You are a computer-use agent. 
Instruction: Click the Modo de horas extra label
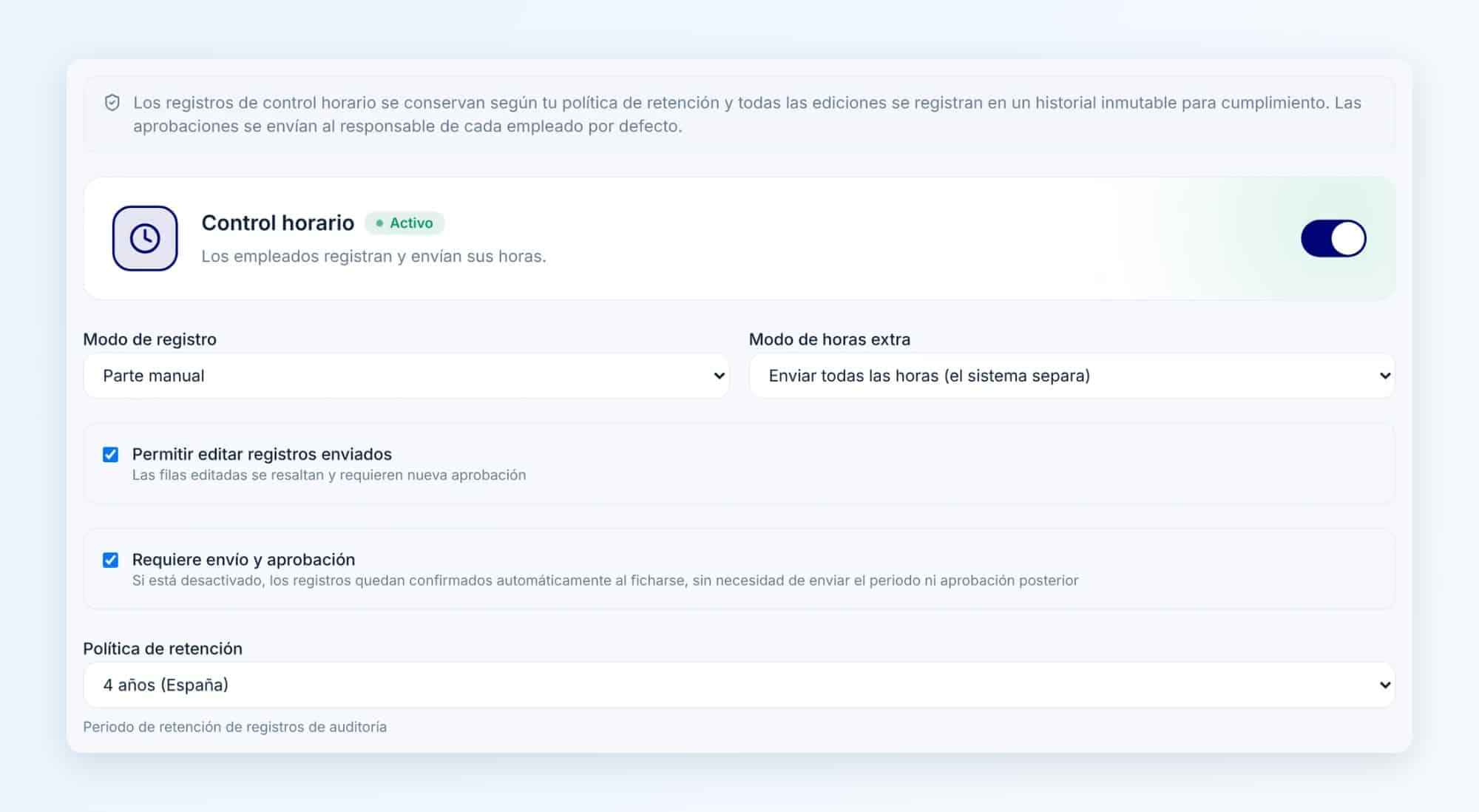830,339
